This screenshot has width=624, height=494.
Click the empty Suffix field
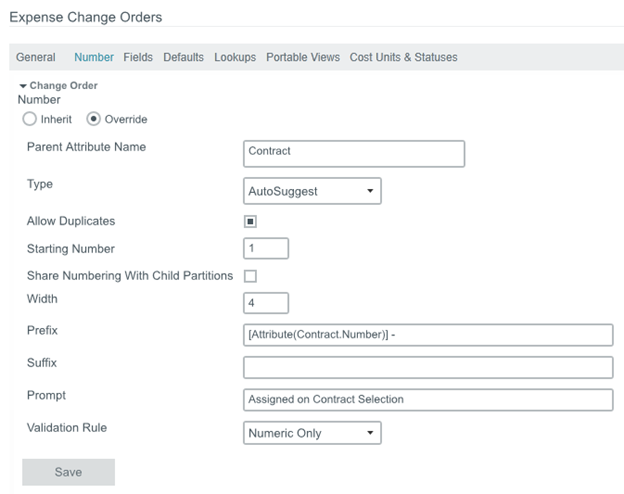pos(428,367)
